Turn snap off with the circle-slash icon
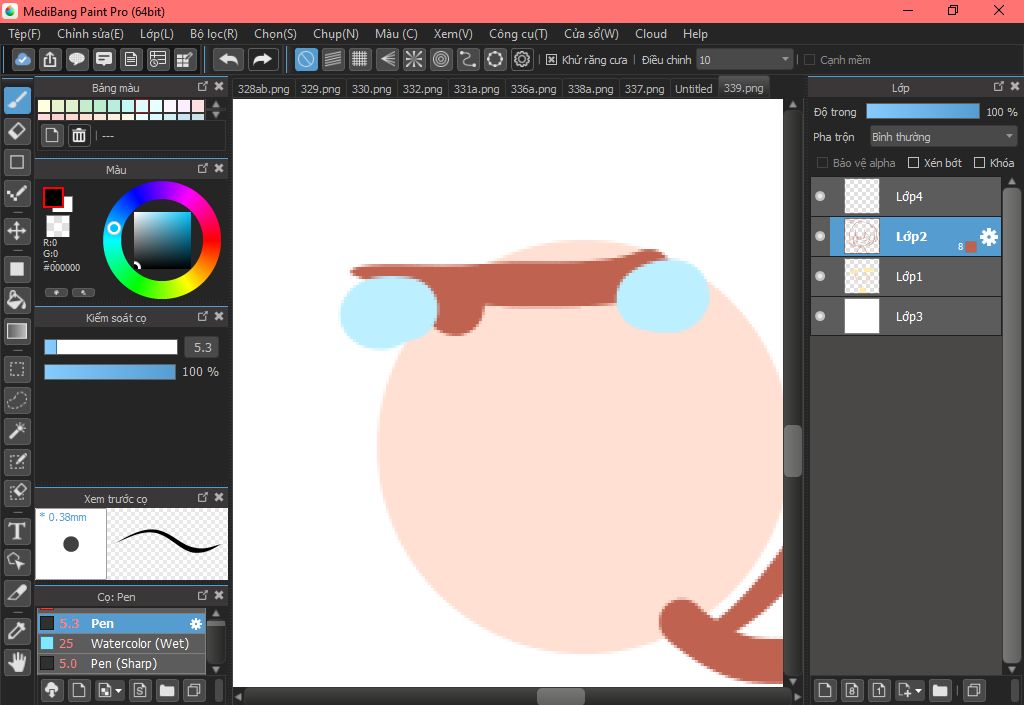The width and height of the screenshot is (1024, 705). pos(306,59)
